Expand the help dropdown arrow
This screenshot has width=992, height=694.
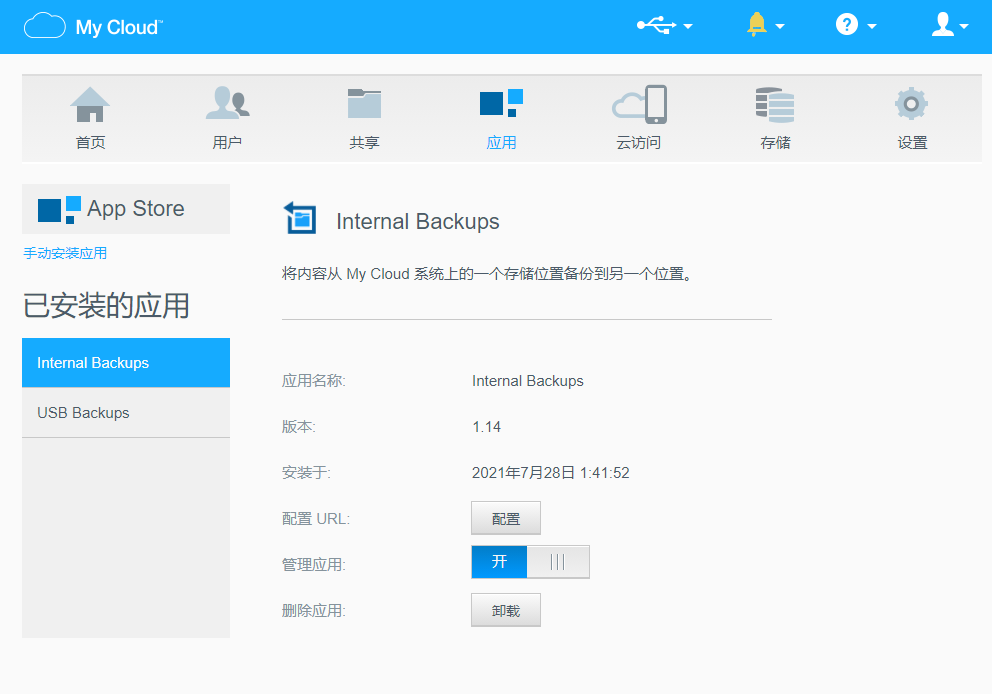coord(872,27)
